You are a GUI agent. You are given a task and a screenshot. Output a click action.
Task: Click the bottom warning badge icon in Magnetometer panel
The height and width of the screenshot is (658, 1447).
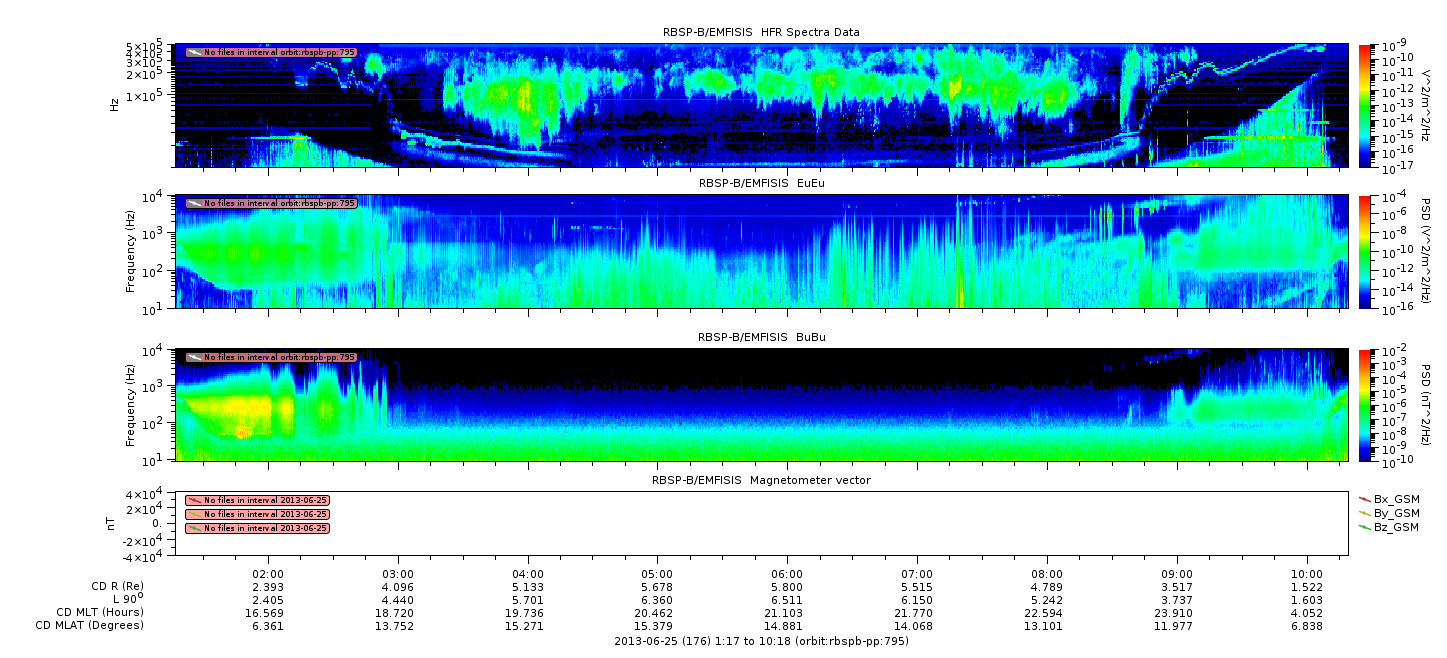point(194,528)
